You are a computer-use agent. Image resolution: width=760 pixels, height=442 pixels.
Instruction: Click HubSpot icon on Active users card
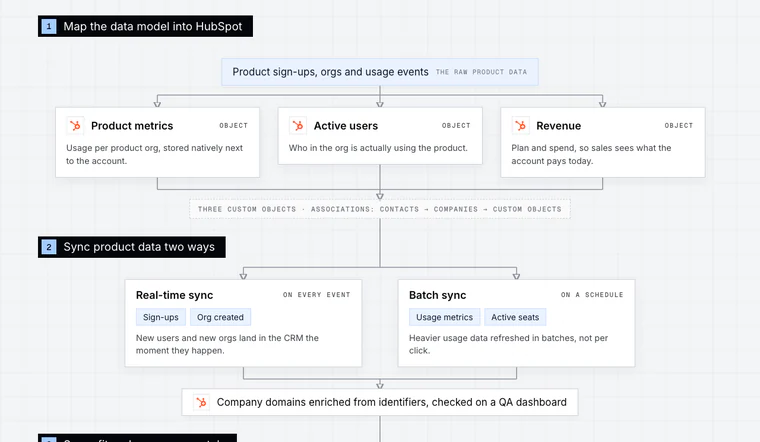[x=298, y=126]
